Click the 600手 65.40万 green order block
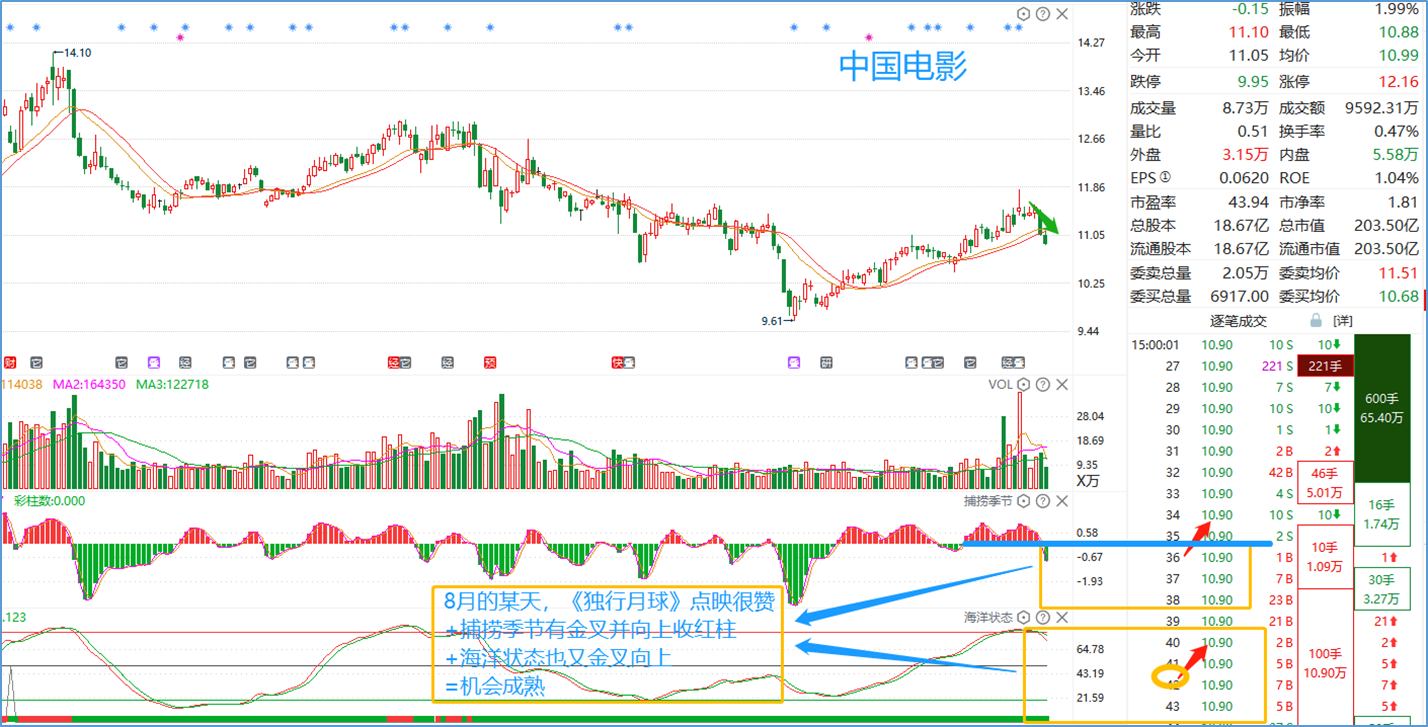 [1390, 408]
